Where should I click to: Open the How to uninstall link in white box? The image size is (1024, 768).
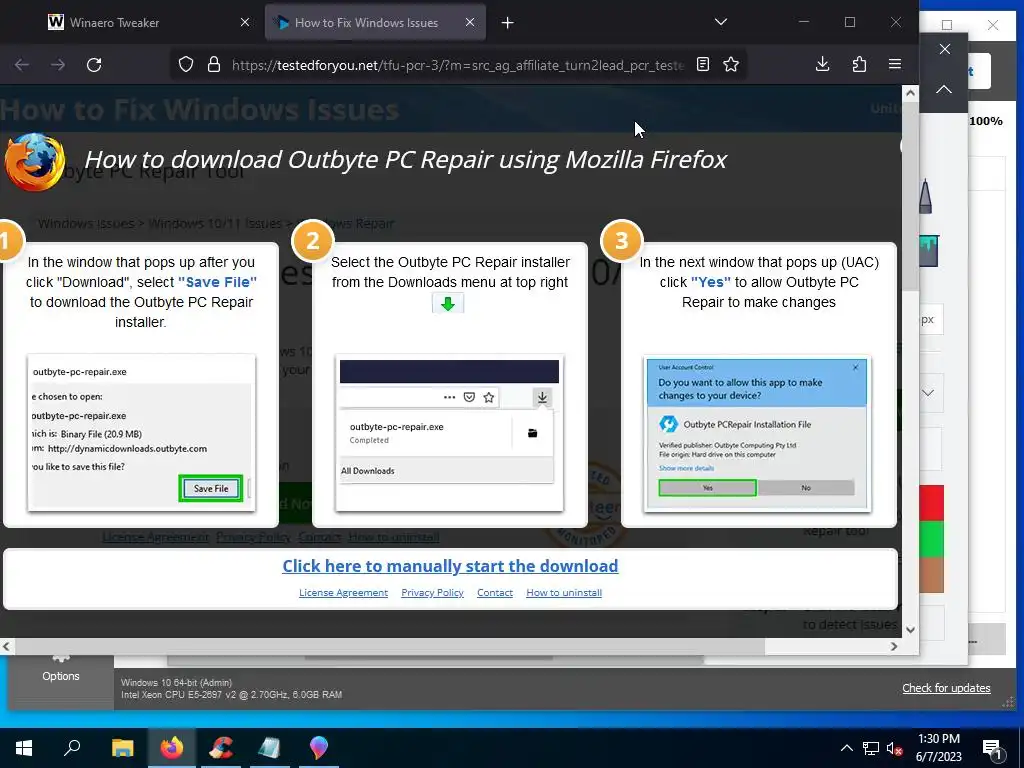pos(564,592)
